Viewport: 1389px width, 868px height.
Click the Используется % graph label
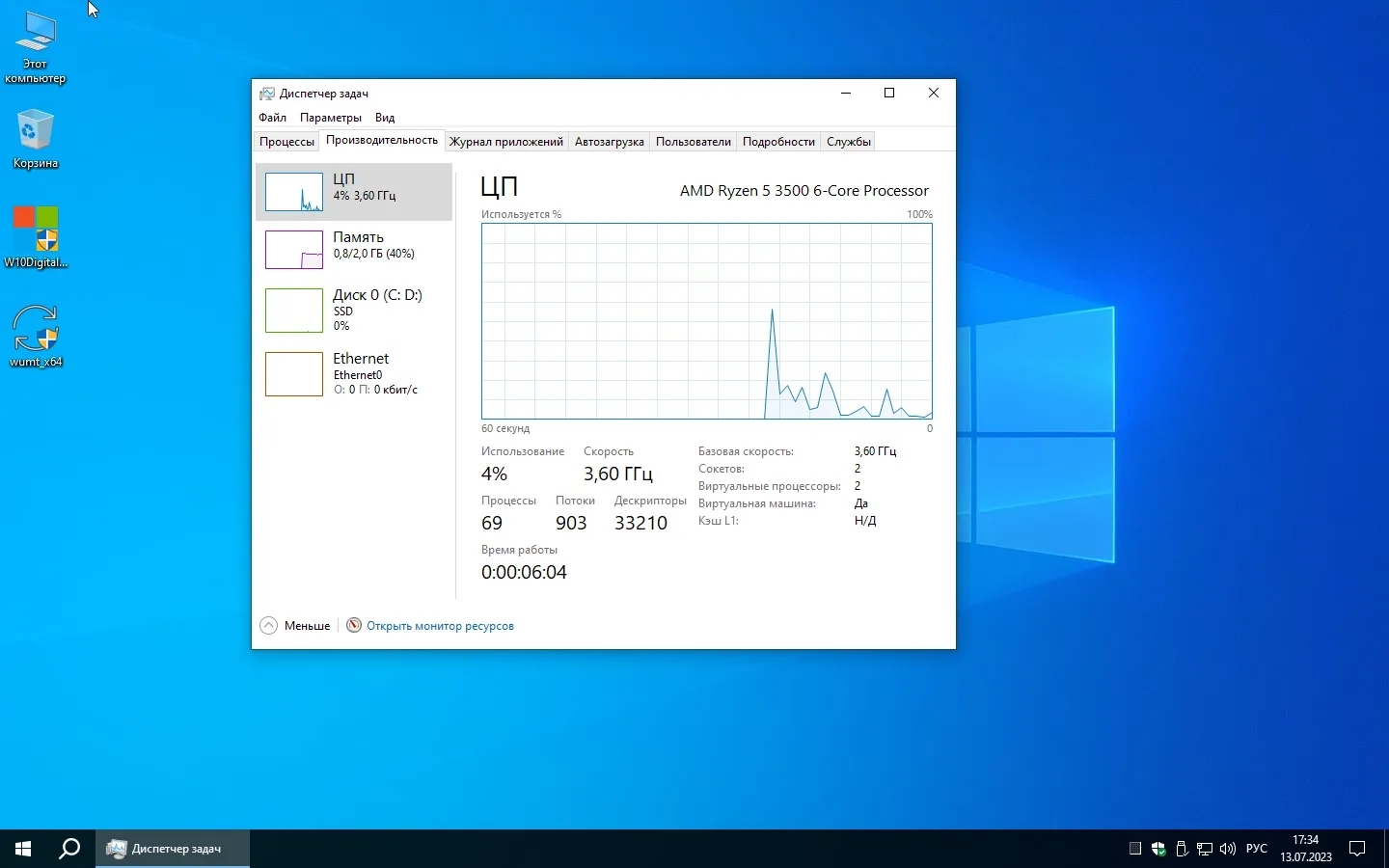click(x=521, y=214)
